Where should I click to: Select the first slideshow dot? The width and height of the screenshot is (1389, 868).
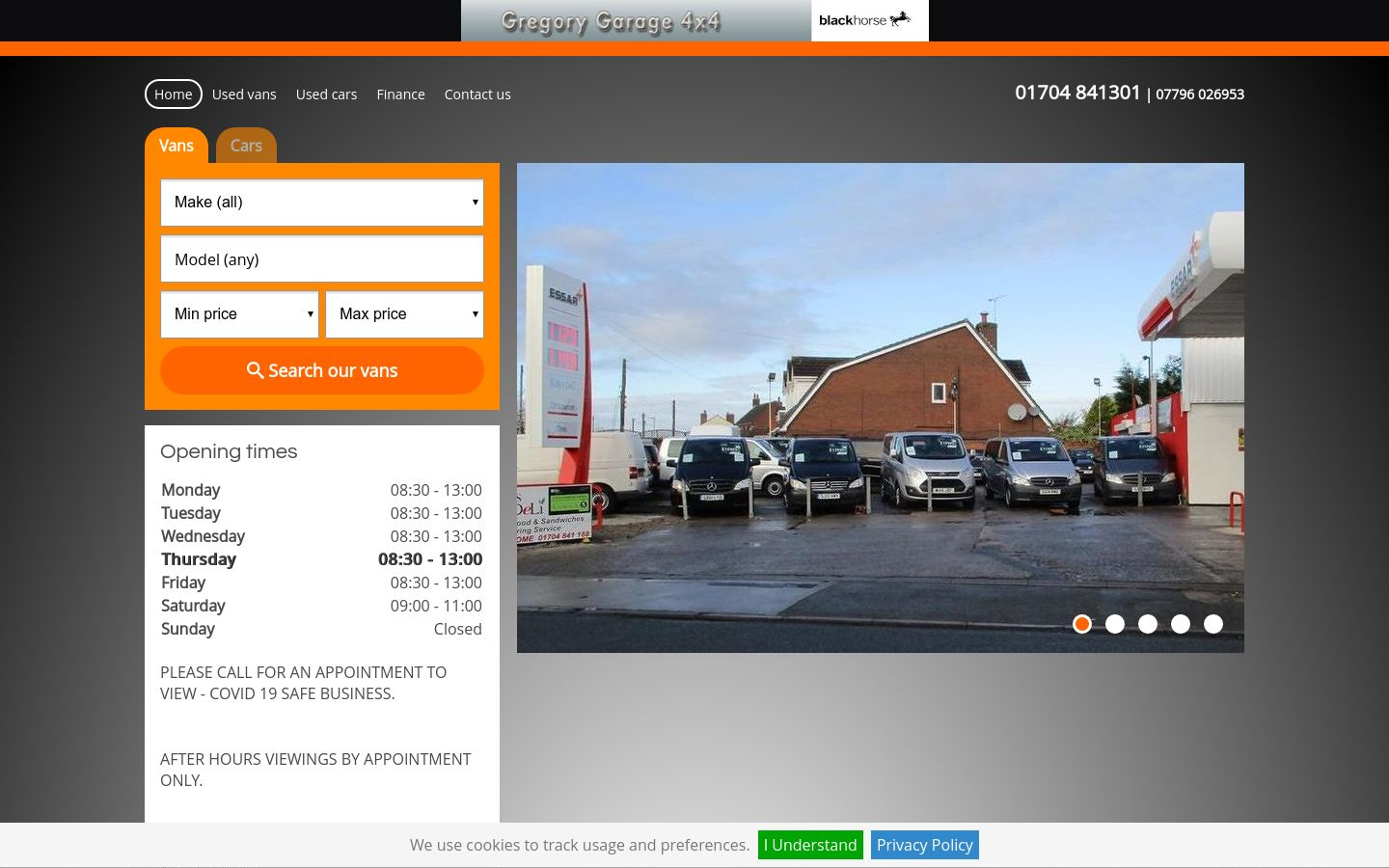(1082, 624)
